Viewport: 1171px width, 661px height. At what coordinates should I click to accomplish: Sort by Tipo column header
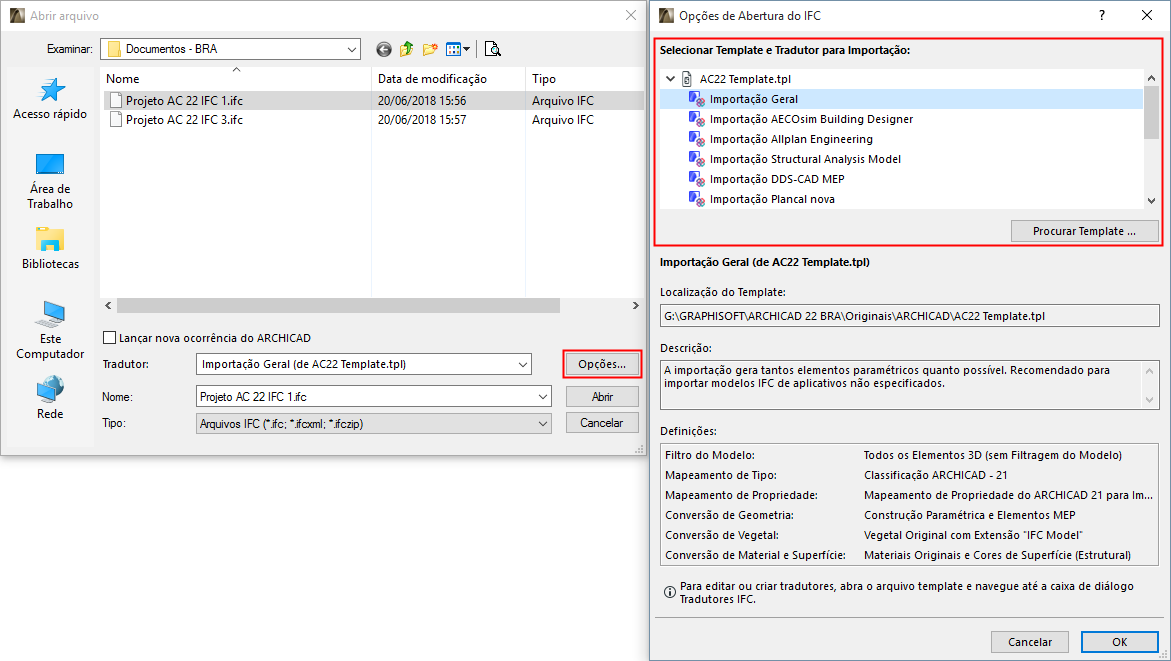[x=584, y=78]
